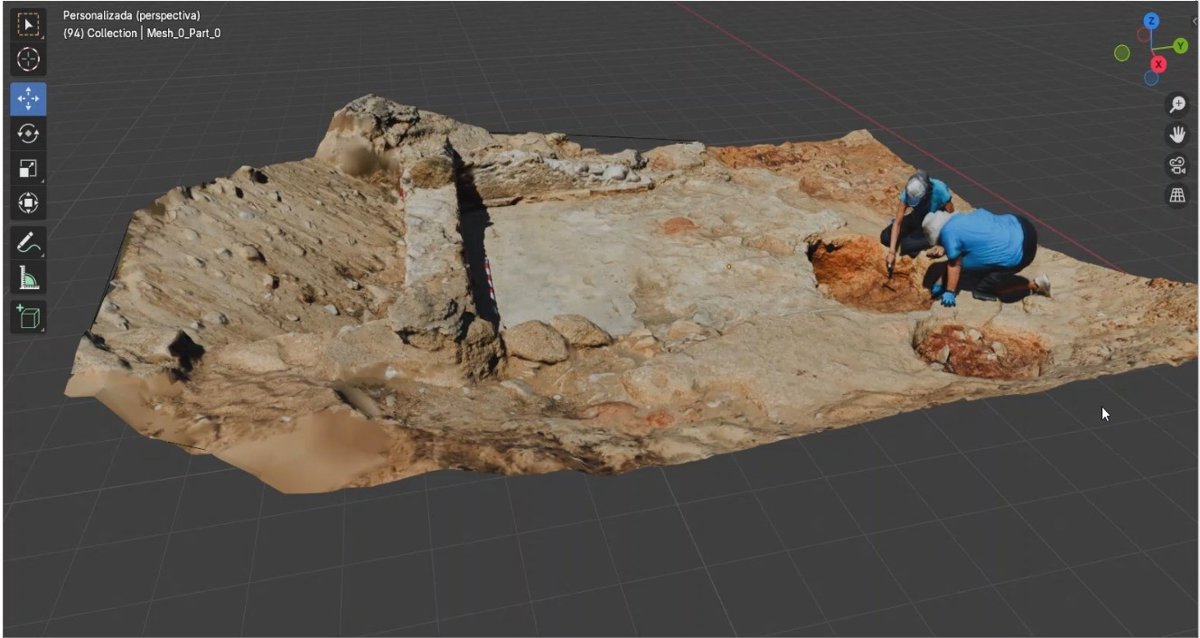Activate the 3D Cursor tool
This screenshot has height=638, width=1200.
tap(28, 60)
